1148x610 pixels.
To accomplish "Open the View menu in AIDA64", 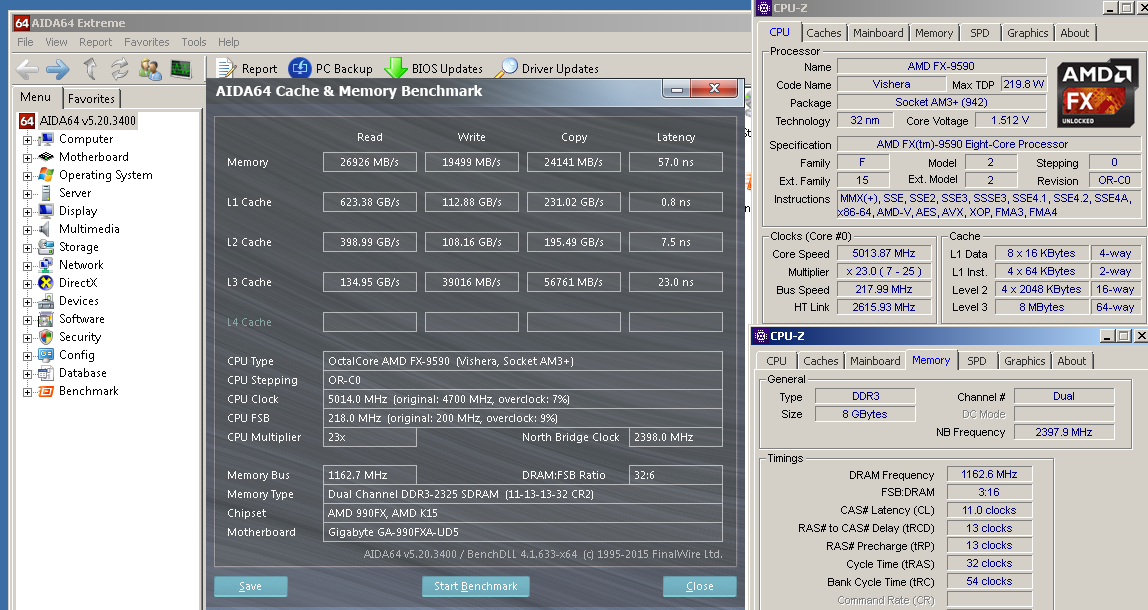I will pyautogui.click(x=56, y=42).
